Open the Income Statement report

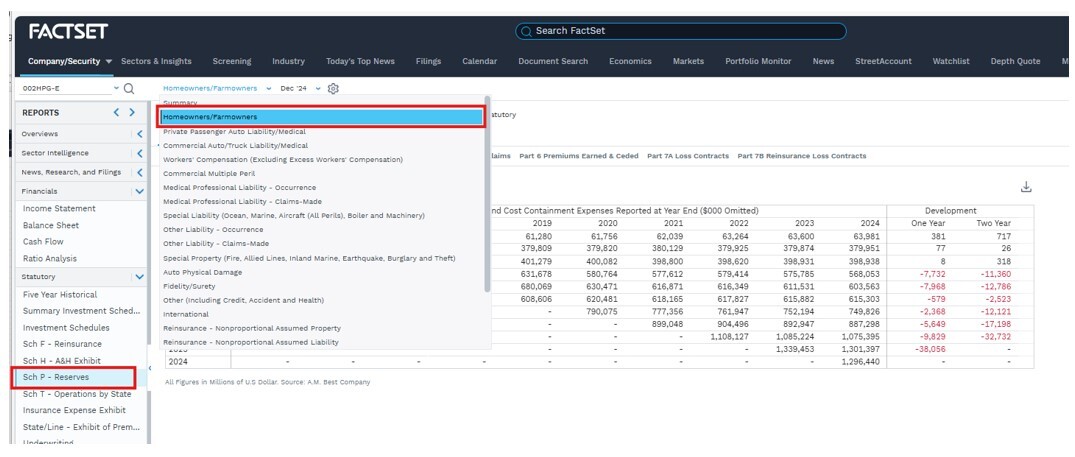[x=59, y=208]
